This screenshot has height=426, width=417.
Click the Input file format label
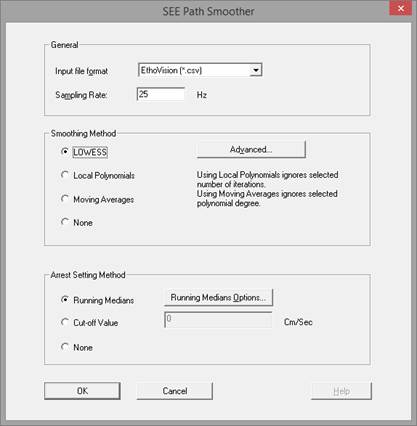81,71
